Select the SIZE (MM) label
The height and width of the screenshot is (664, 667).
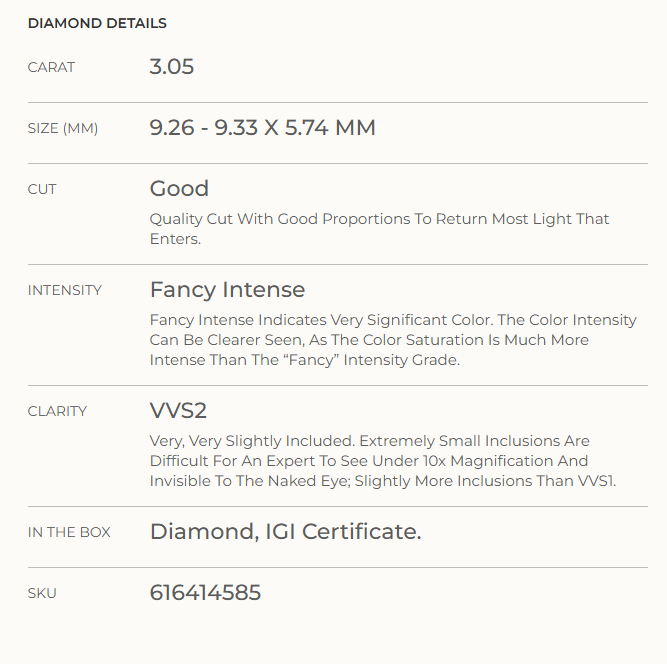click(x=63, y=128)
